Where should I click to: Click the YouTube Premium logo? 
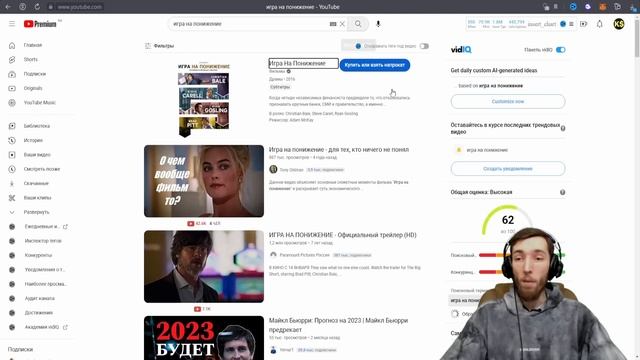(x=40, y=24)
